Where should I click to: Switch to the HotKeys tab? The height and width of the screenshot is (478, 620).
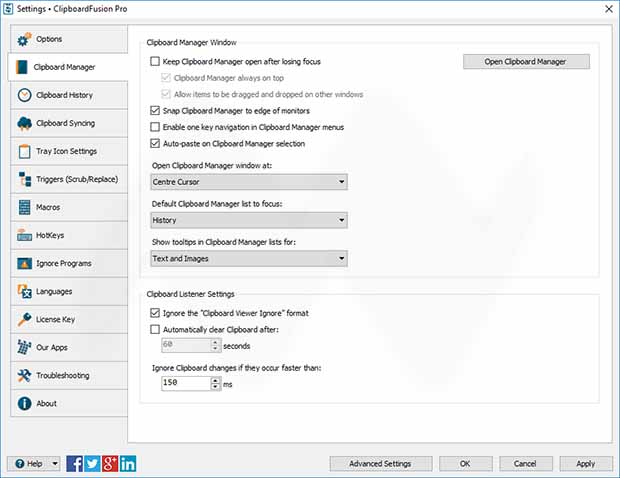pyautogui.click(x=69, y=235)
